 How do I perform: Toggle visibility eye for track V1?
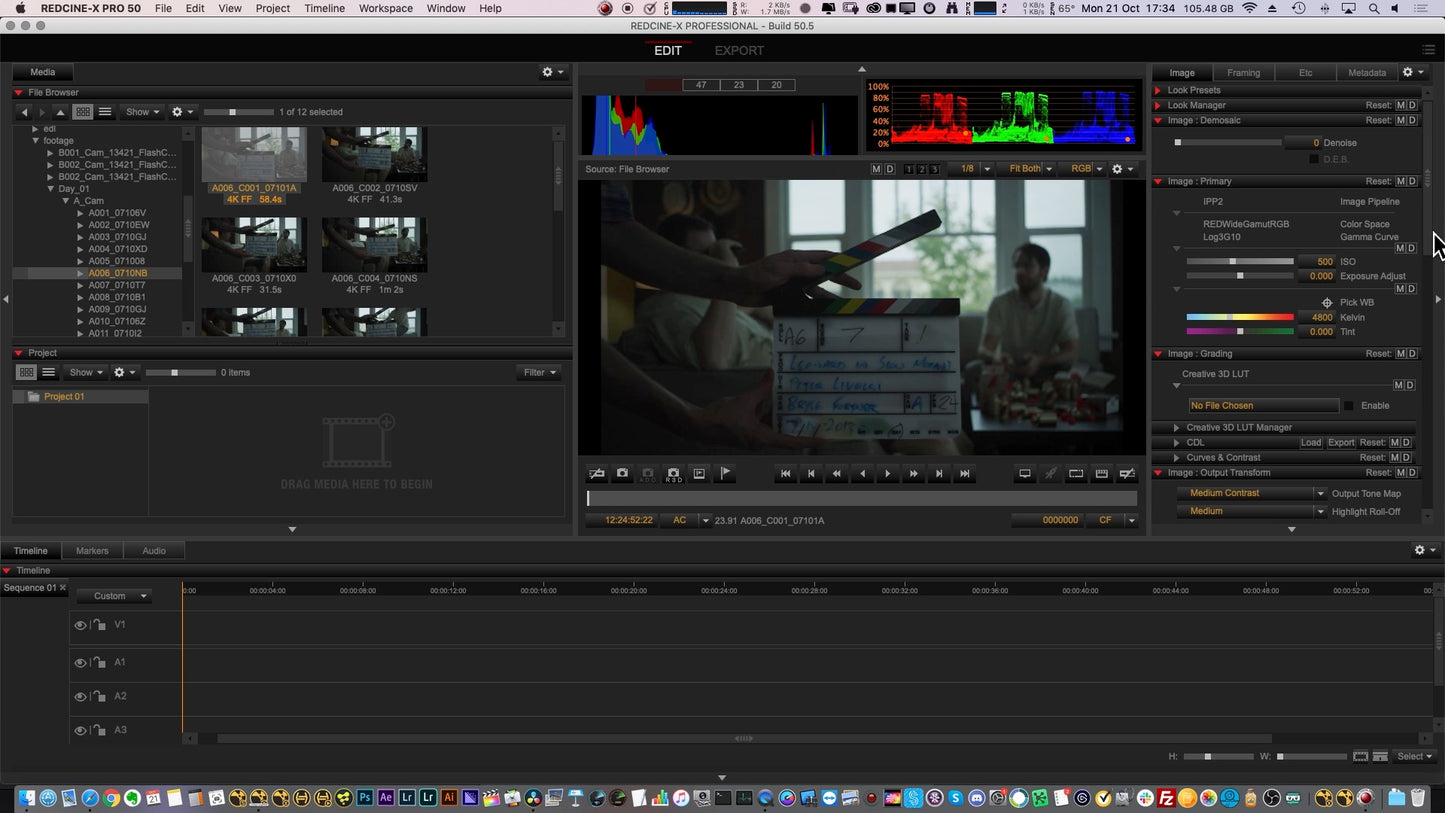80,625
